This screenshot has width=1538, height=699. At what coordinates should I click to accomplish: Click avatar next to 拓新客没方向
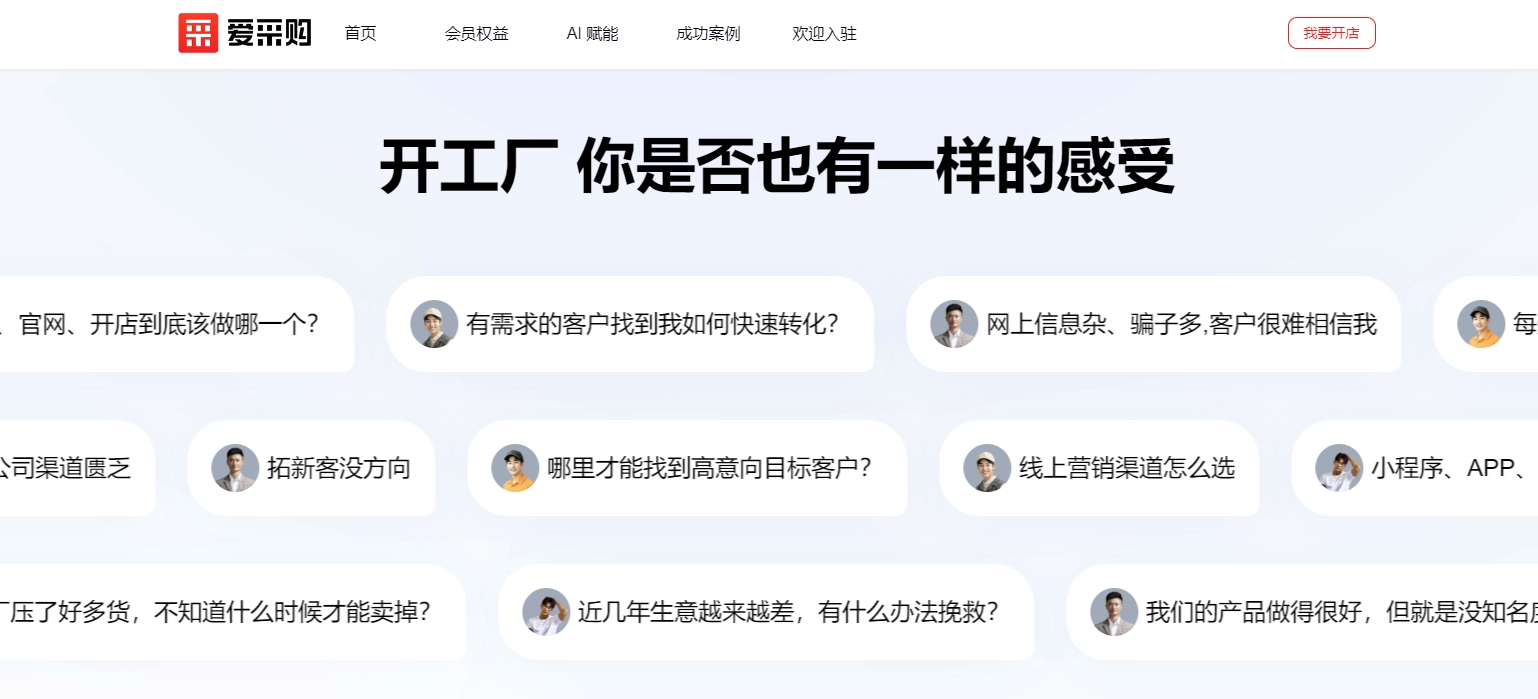pyautogui.click(x=235, y=468)
